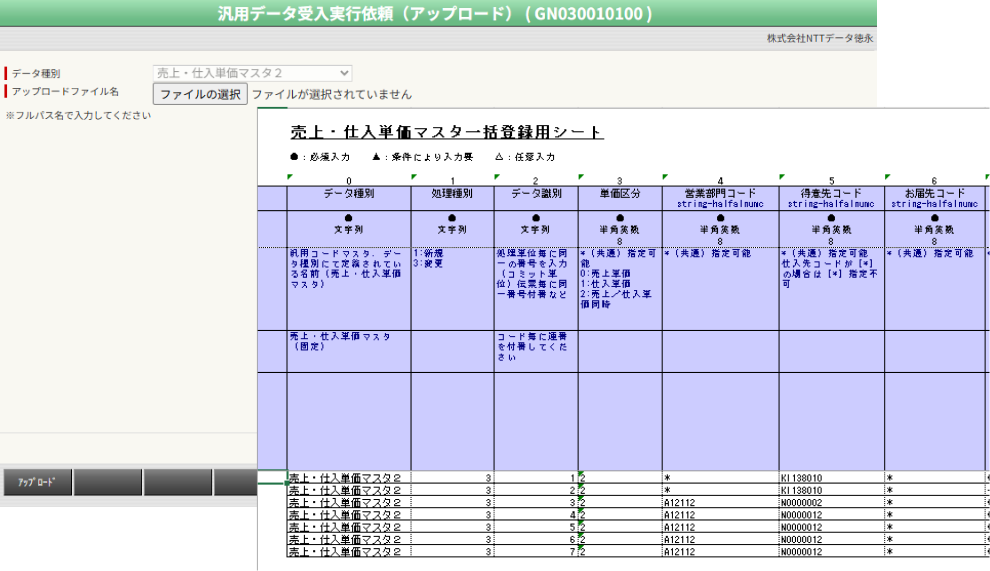This screenshot has width=990, height=571.
Task: Select the 売上・仕入単価マスタ（固定） cell
Action: pos(349,351)
